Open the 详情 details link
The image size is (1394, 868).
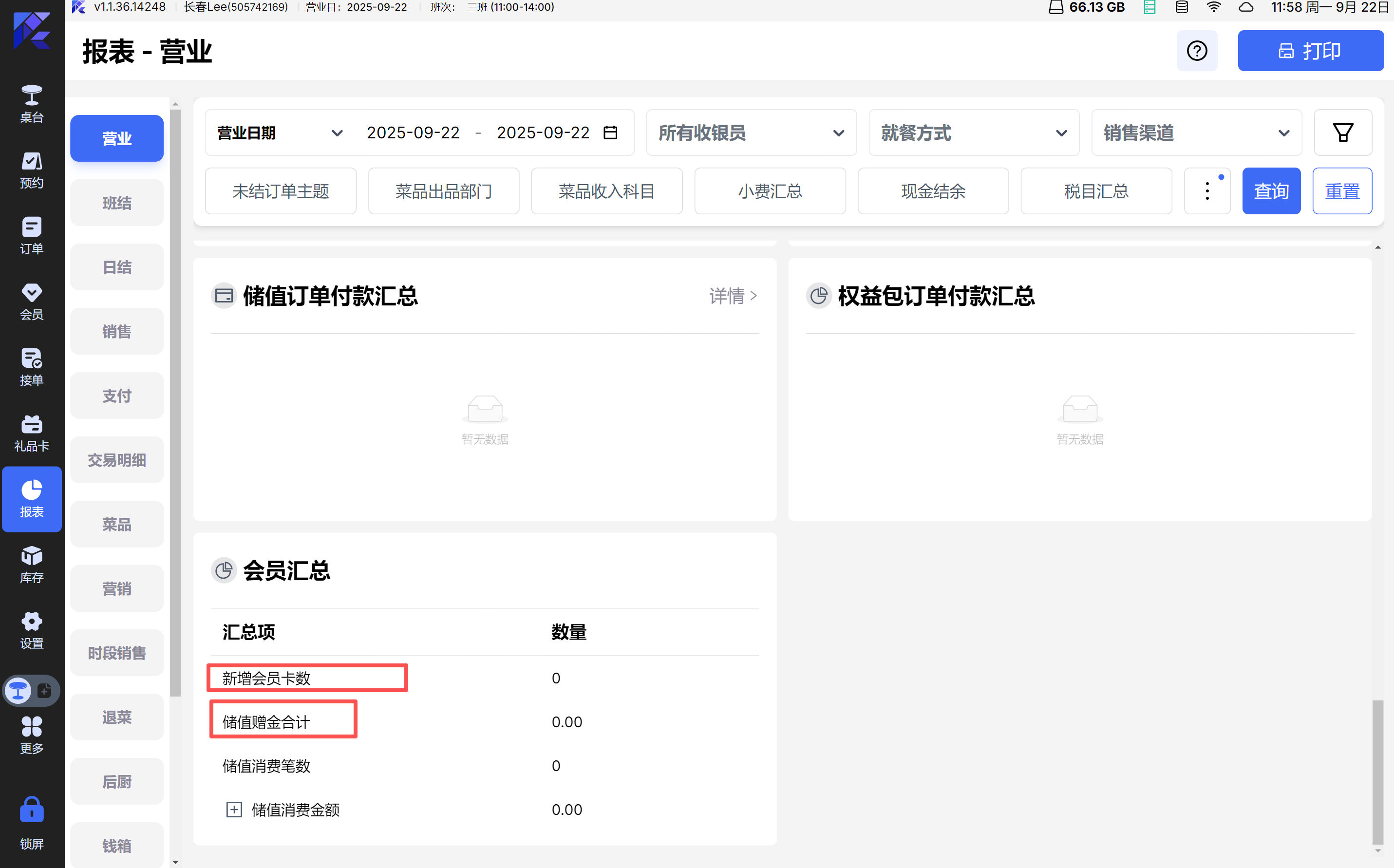[733, 296]
